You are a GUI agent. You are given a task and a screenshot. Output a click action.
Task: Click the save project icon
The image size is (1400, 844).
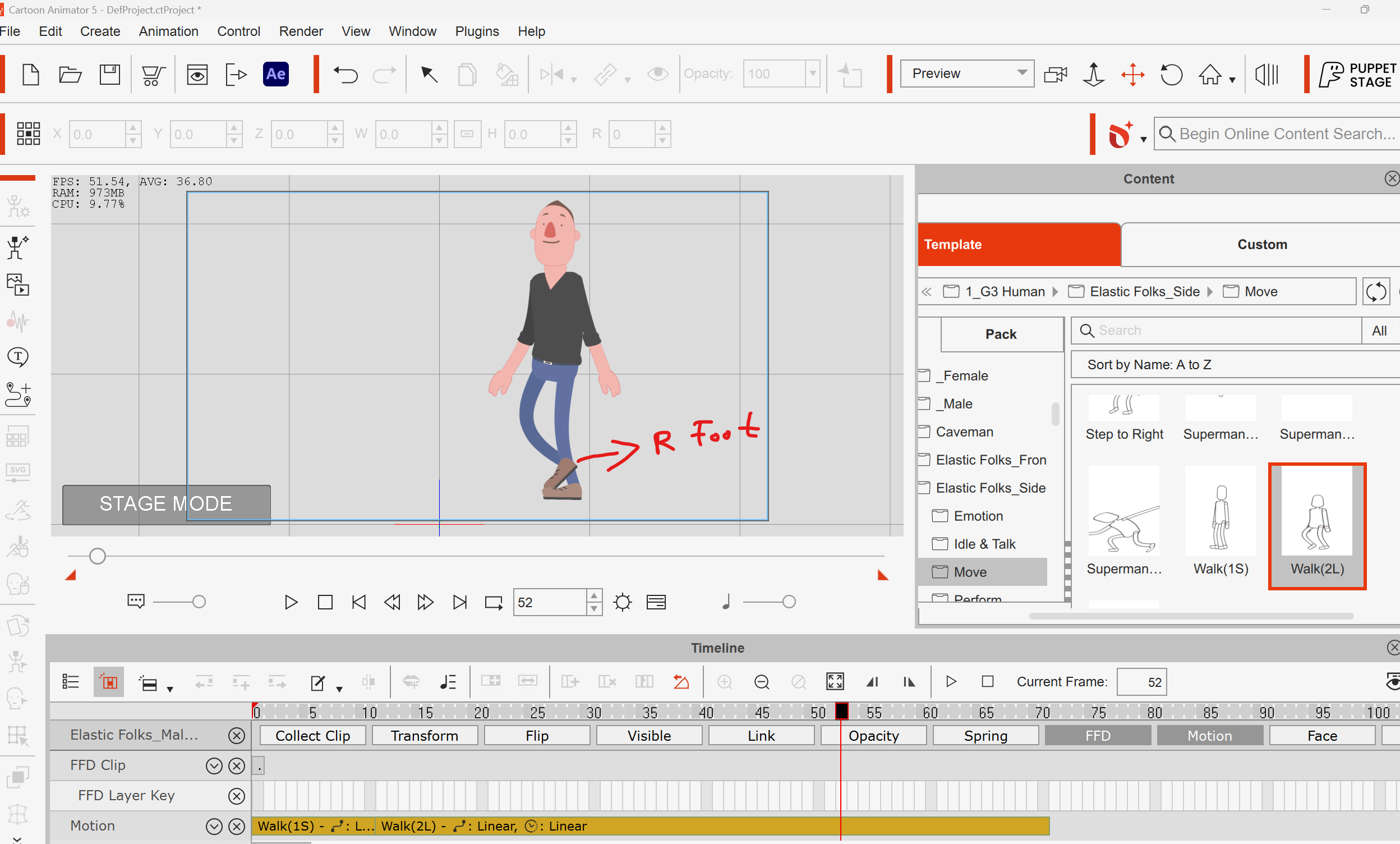point(110,75)
